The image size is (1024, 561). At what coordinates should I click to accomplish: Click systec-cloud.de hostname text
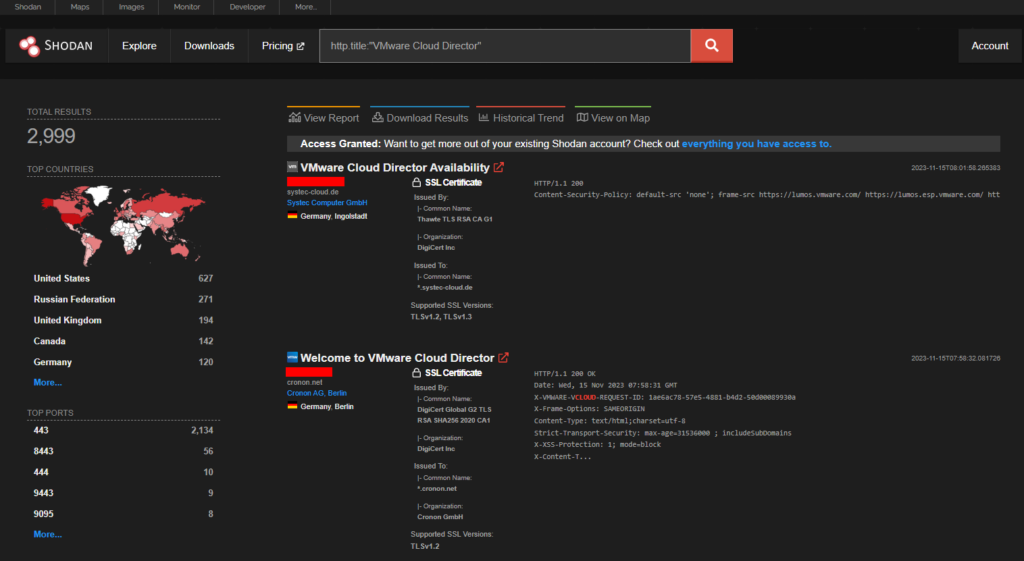pyautogui.click(x=313, y=192)
